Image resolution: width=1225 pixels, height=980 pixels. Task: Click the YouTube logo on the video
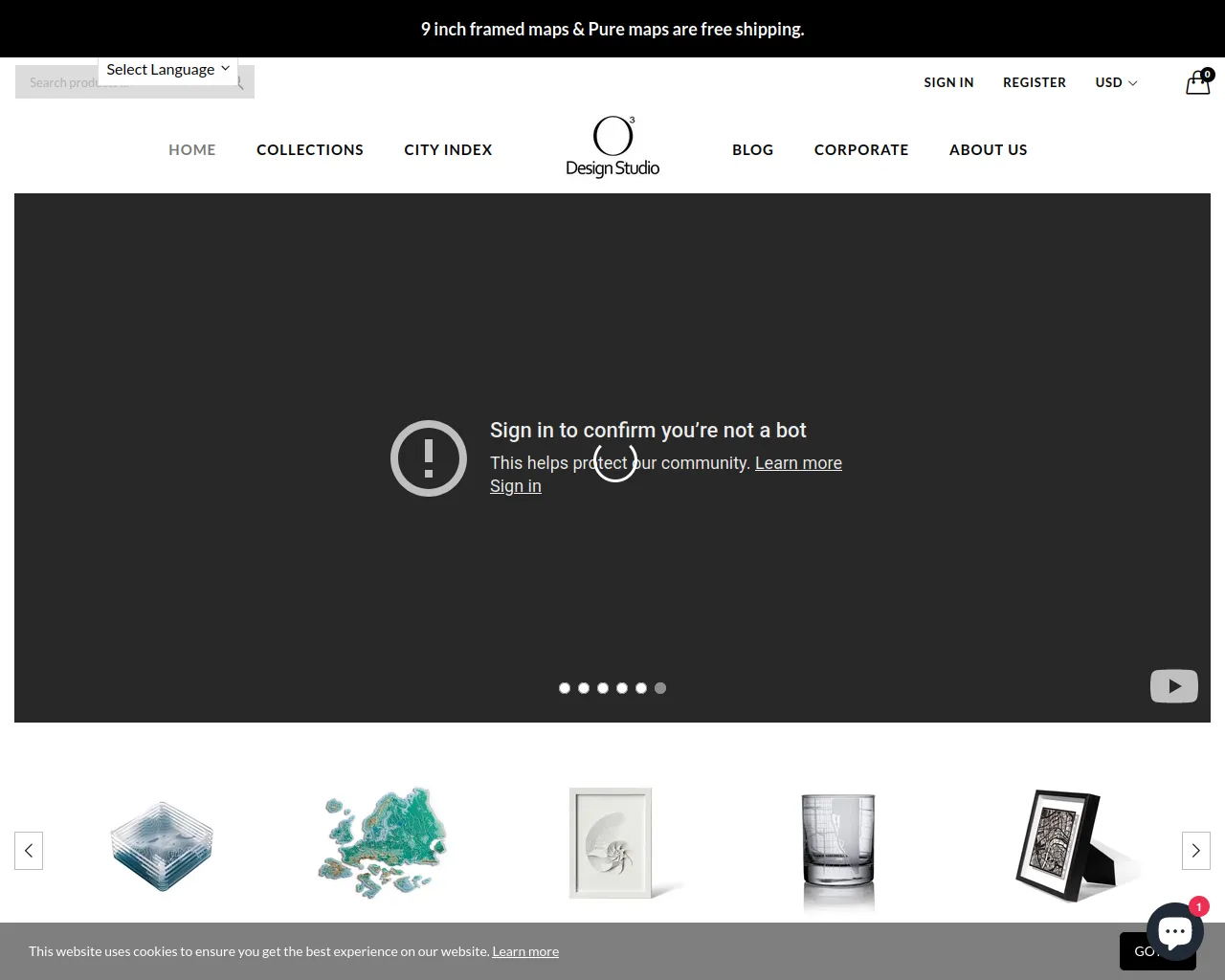pos(1174,686)
